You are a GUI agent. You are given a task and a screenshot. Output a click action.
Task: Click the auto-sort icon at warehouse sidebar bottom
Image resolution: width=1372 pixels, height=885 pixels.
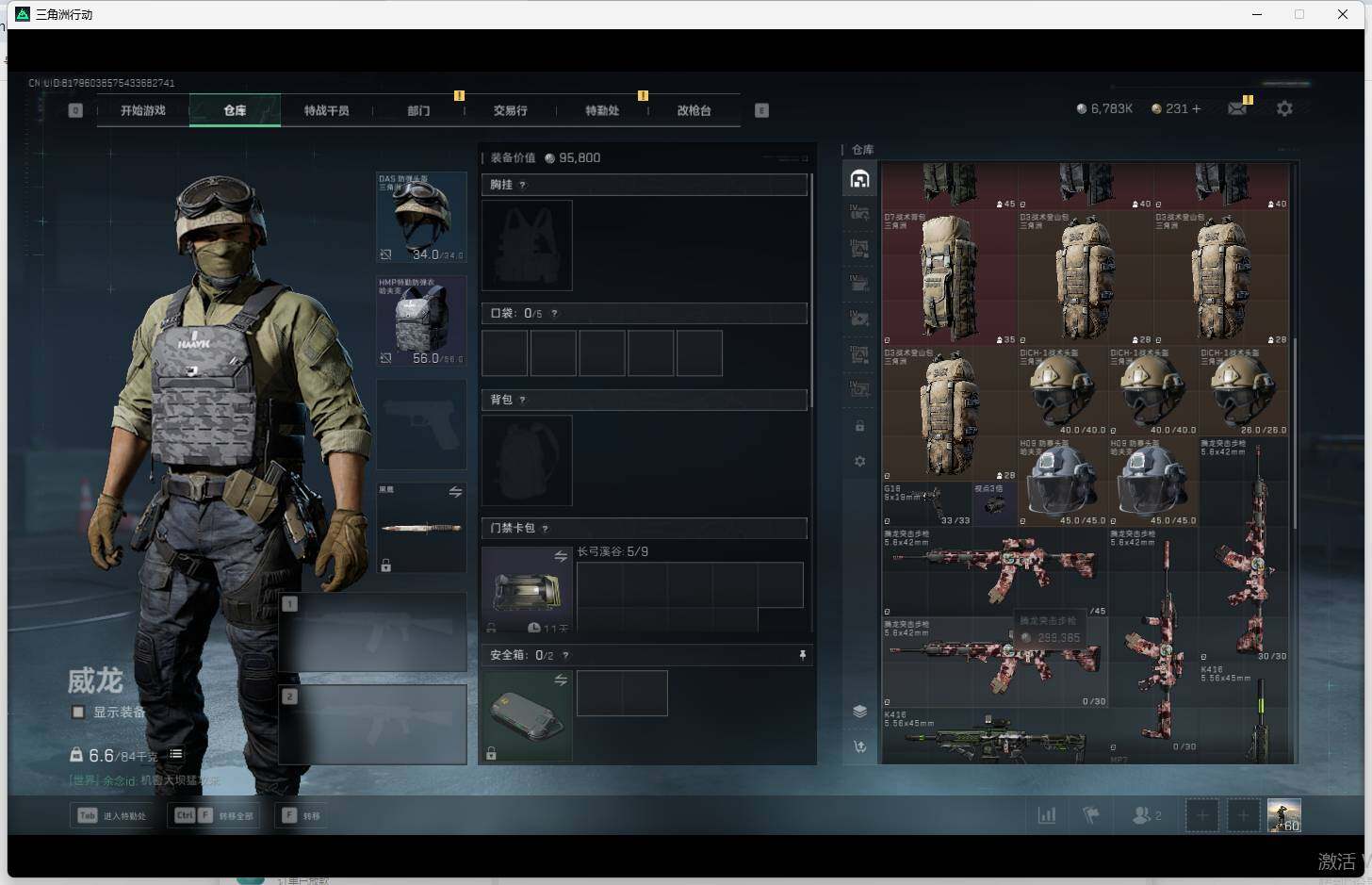[x=859, y=746]
